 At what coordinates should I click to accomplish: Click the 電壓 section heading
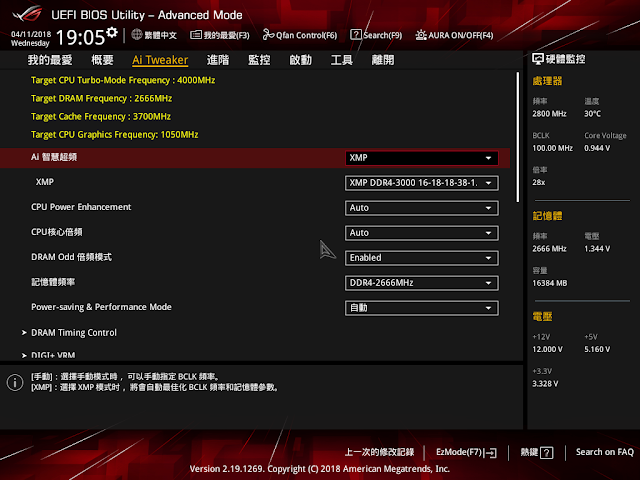[542, 316]
